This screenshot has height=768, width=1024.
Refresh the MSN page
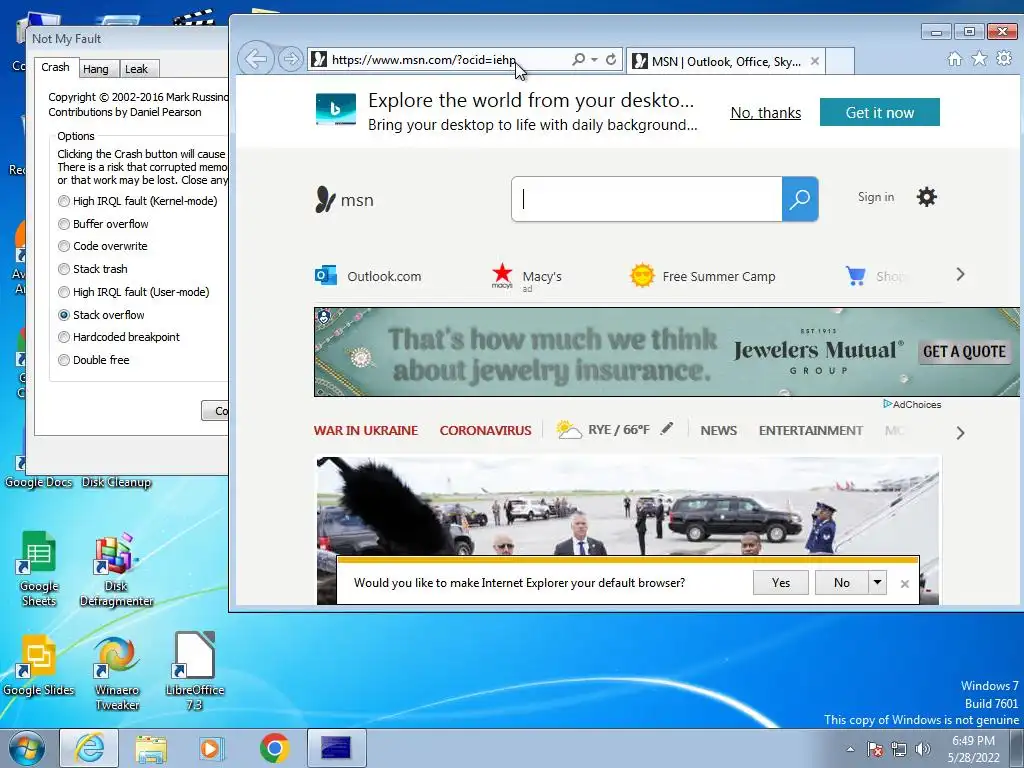click(611, 59)
